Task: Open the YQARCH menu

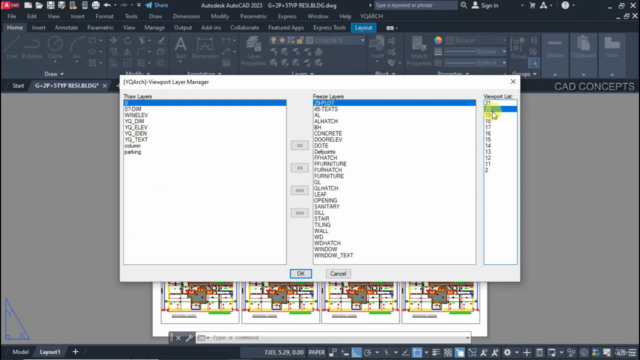Action: click(x=371, y=16)
